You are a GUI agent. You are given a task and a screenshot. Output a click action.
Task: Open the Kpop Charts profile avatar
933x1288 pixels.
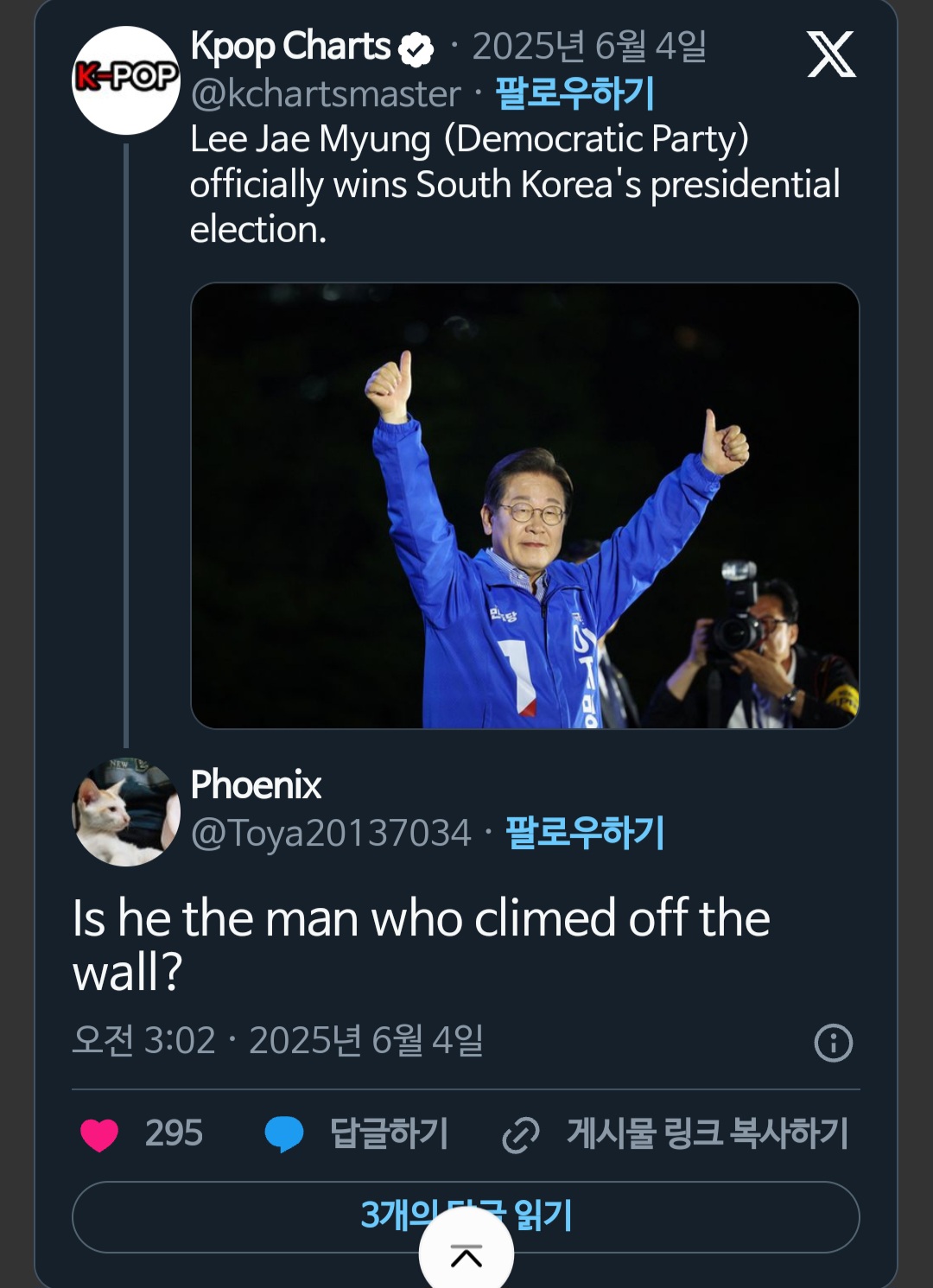click(x=126, y=79)
